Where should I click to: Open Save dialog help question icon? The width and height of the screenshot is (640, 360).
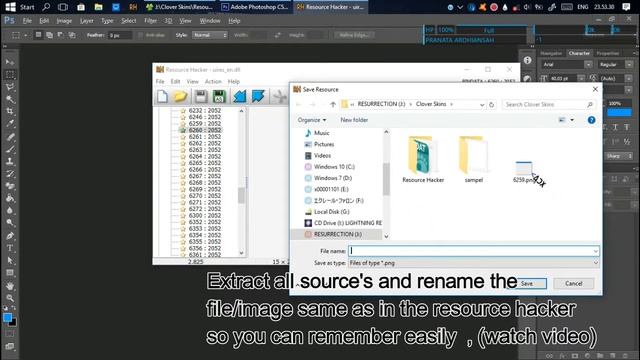591,120
